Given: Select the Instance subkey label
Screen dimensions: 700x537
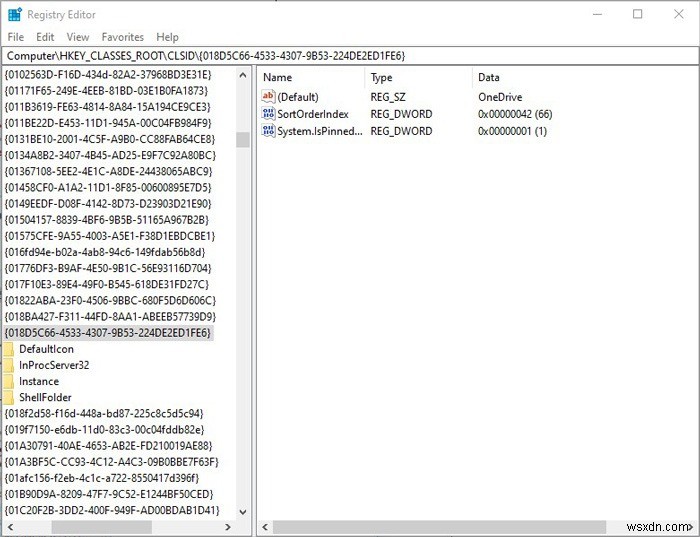Looking at the screenshot, I should 39,381.
